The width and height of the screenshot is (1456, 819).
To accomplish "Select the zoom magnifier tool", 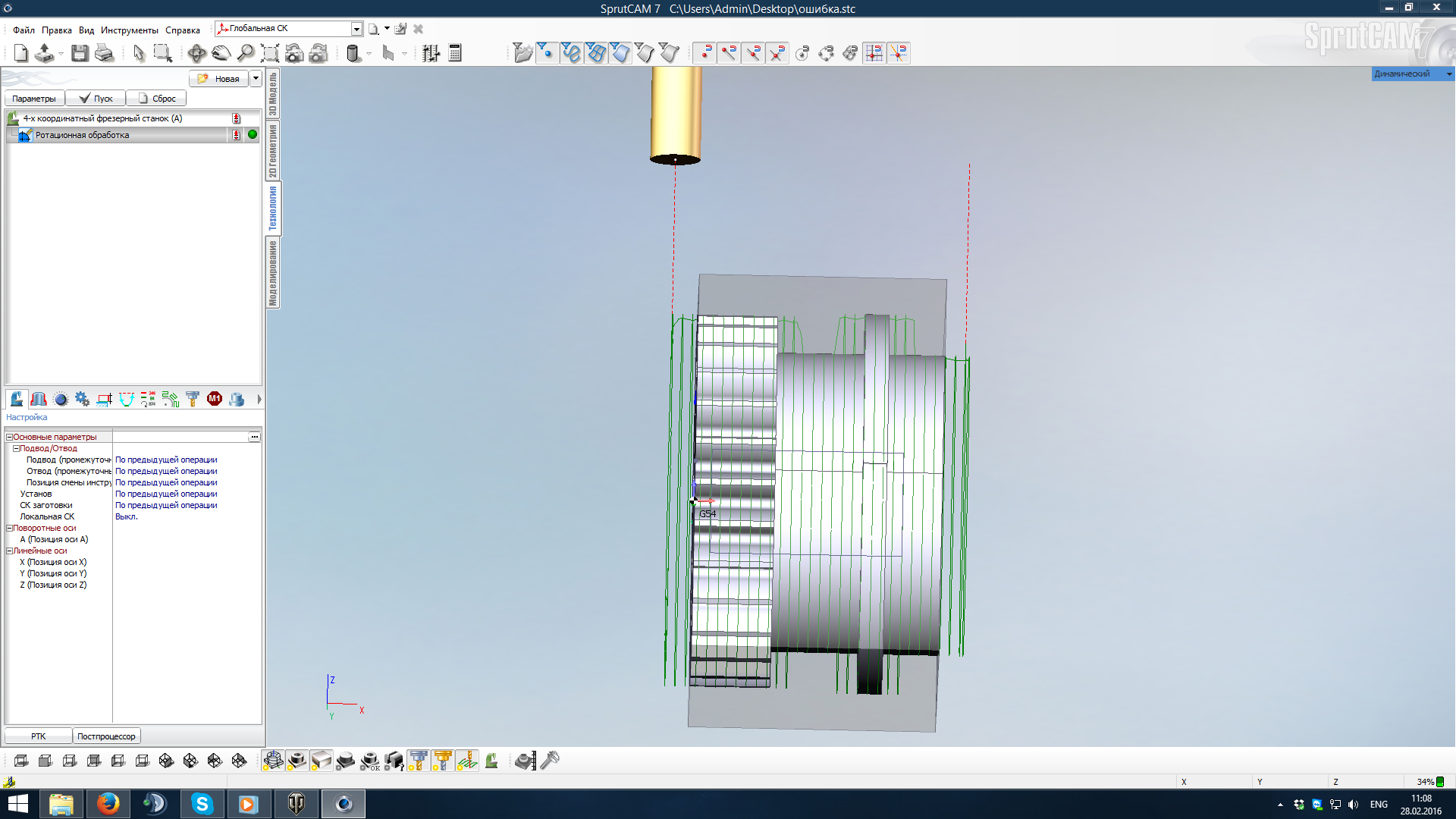I will coord(246,53).
